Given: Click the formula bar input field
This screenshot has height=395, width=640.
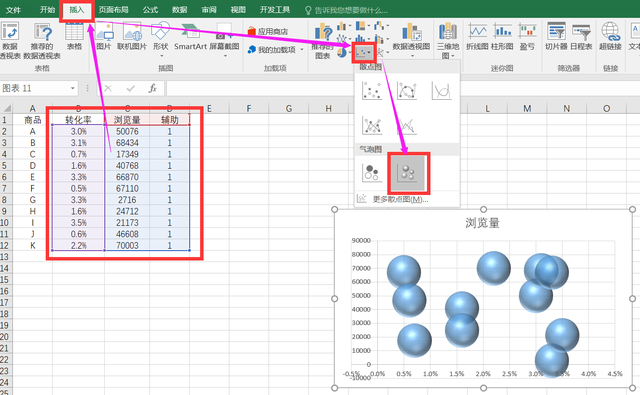Looking at the screenshot, I should coord(402,88).
